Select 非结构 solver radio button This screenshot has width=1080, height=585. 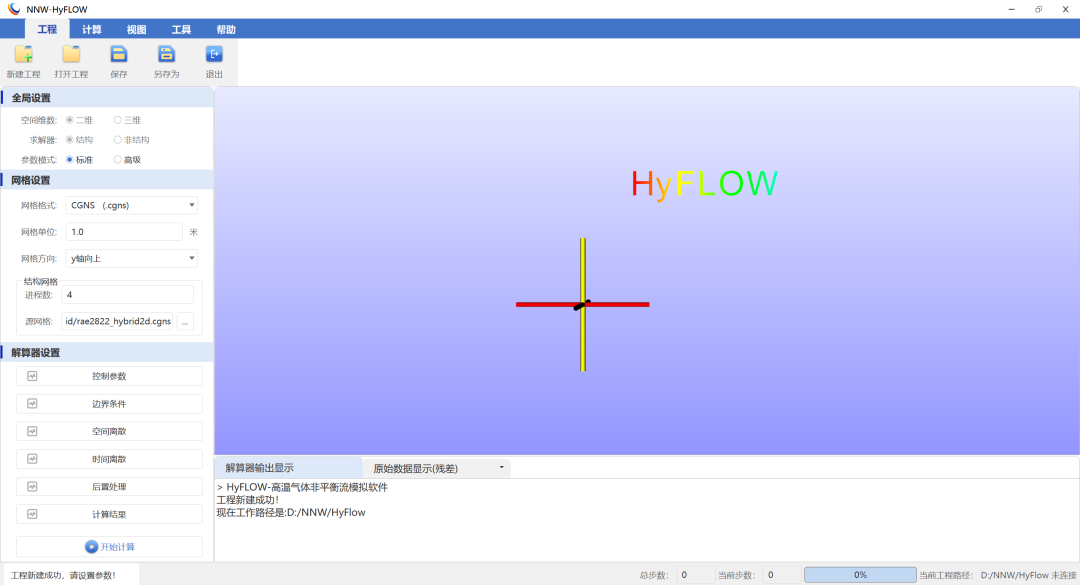tap(118, 140)
